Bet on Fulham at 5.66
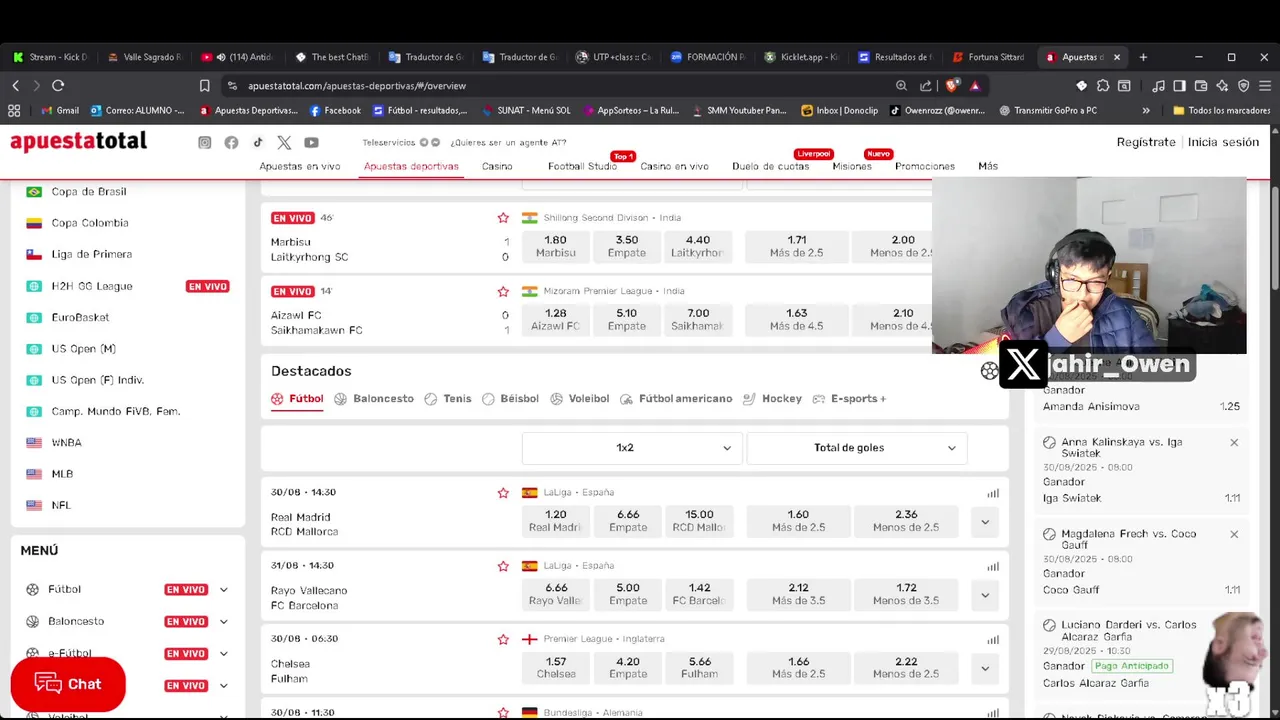 coord(699,668)
